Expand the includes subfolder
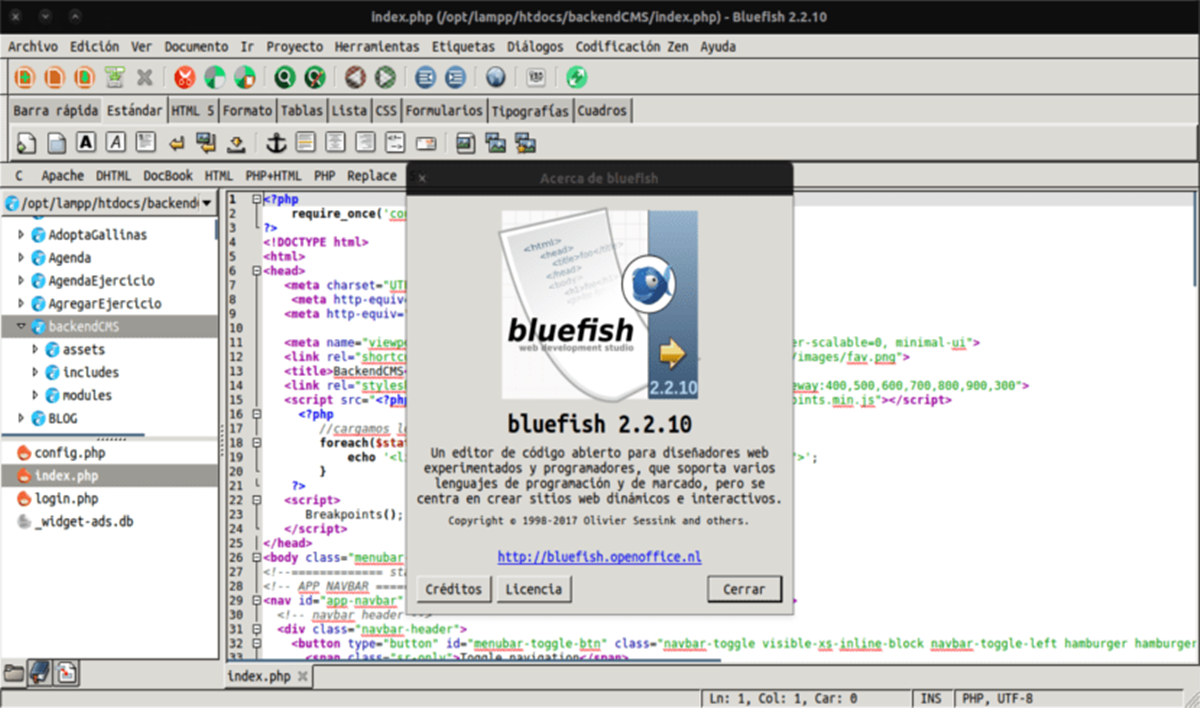Screen dimensions: 1200x708 pos(36,372)
